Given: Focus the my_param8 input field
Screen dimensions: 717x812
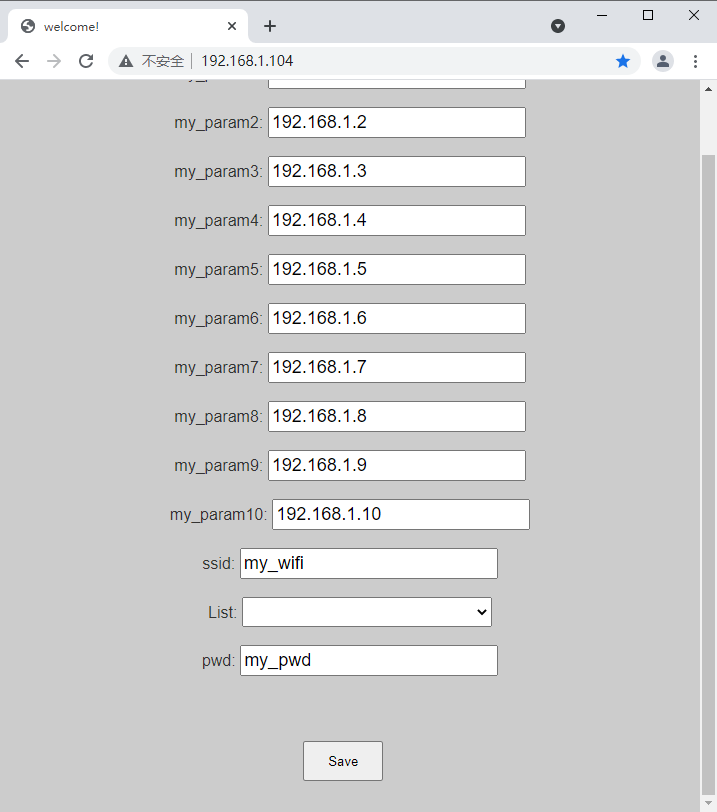Looking at the screenshot, I should 397,416.
